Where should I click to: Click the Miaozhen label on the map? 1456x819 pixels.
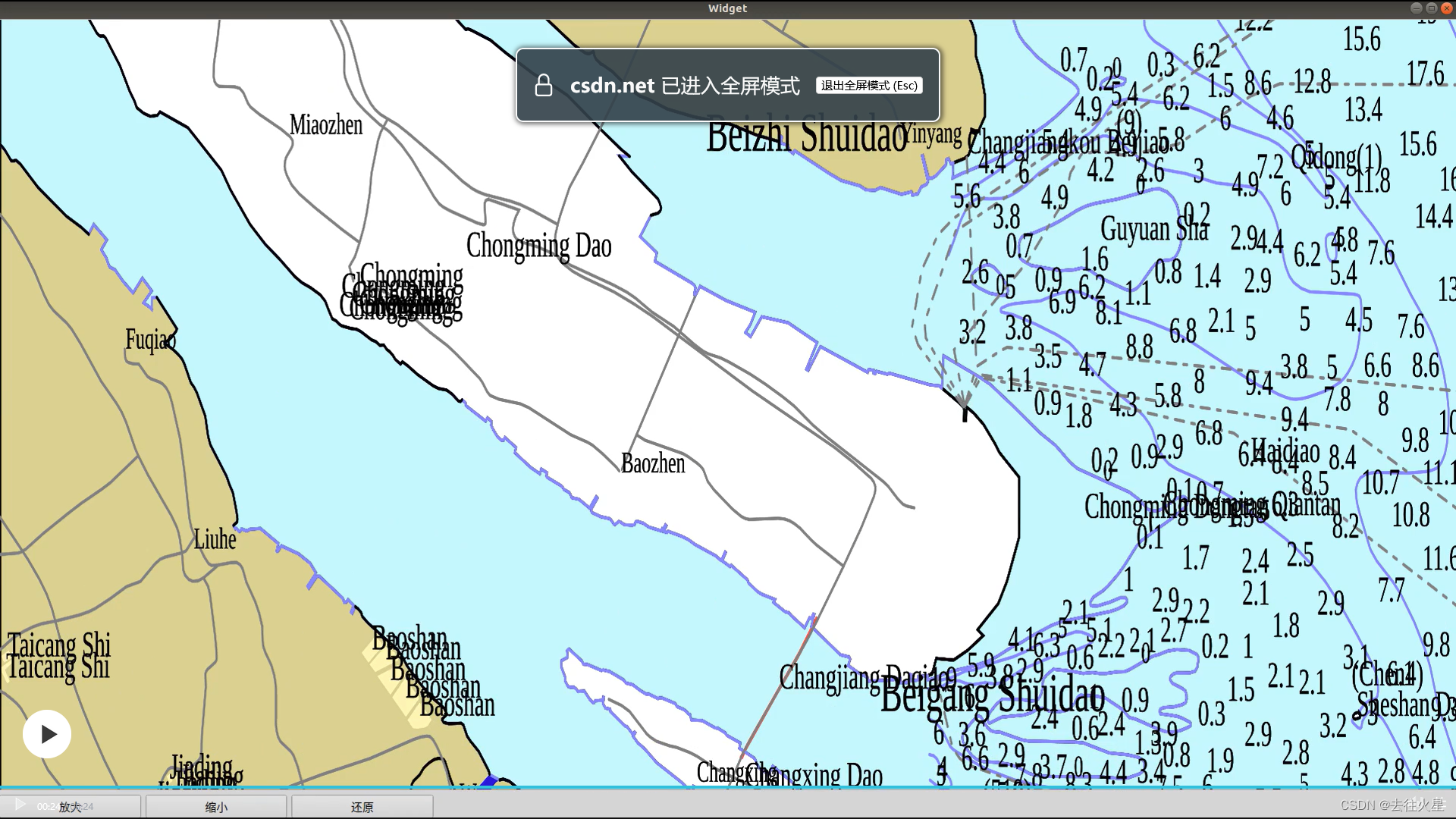pyautogui.click(x=326, y=125)
